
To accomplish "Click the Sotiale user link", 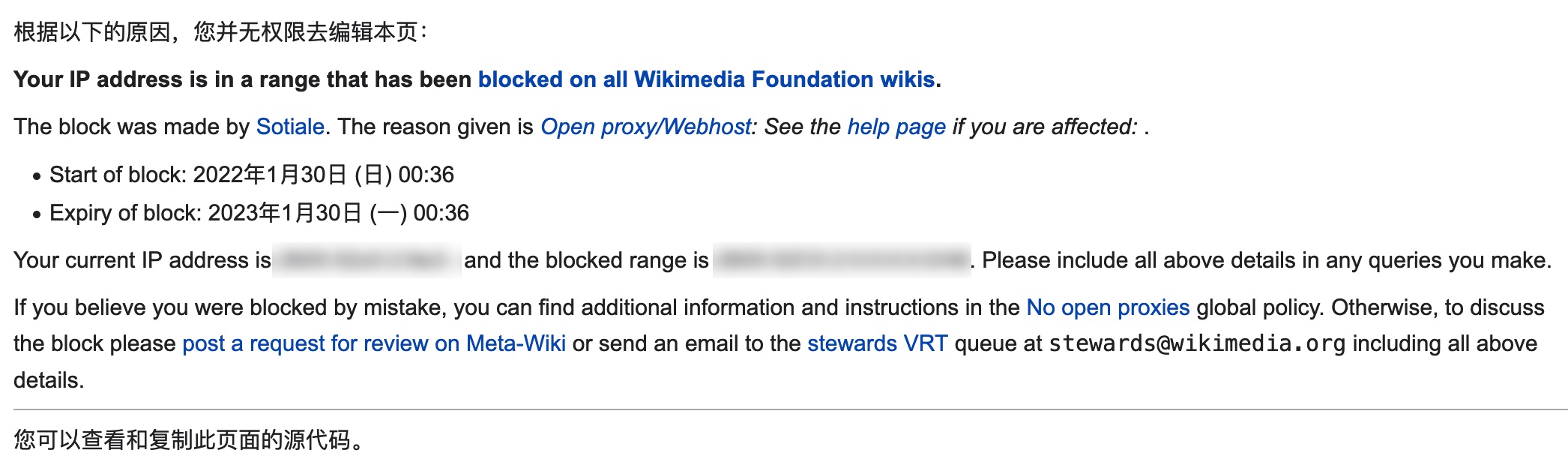I will point(290,127).
